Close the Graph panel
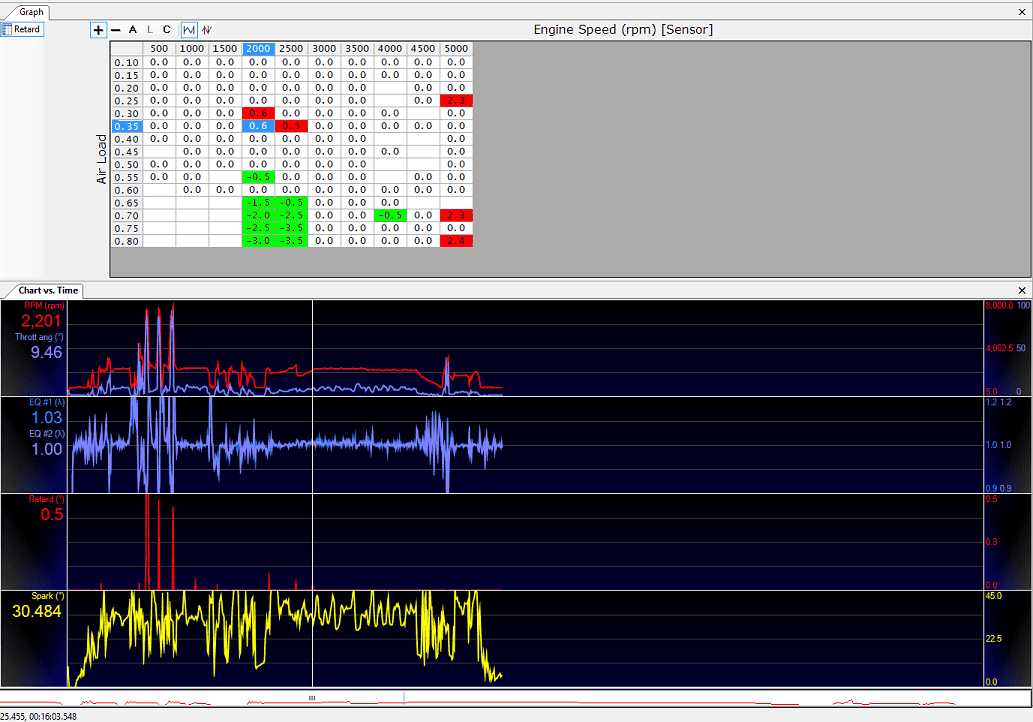This screenshot has height=722, width=1033. point(1022,12)
